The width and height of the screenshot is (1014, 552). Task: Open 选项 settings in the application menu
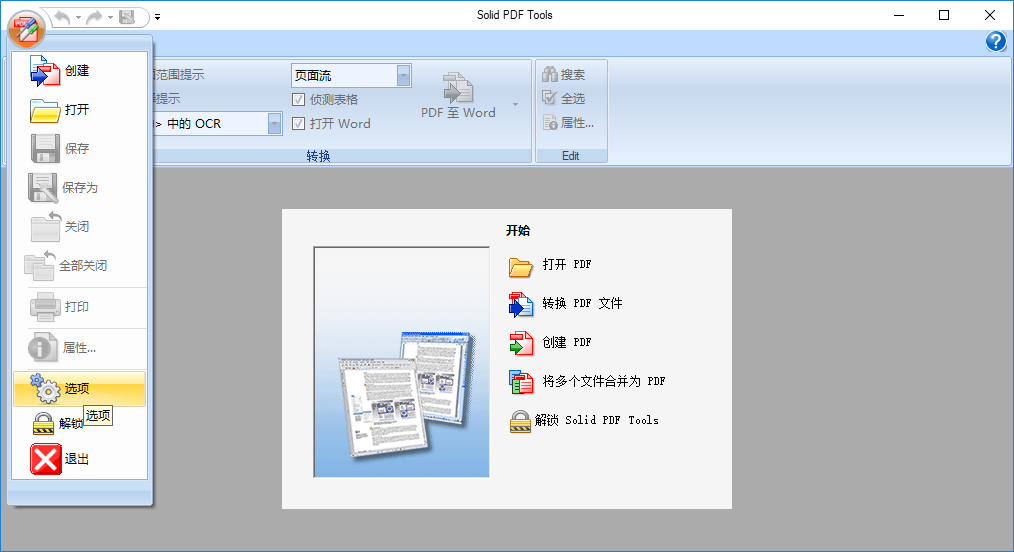[x=80, y=388]
